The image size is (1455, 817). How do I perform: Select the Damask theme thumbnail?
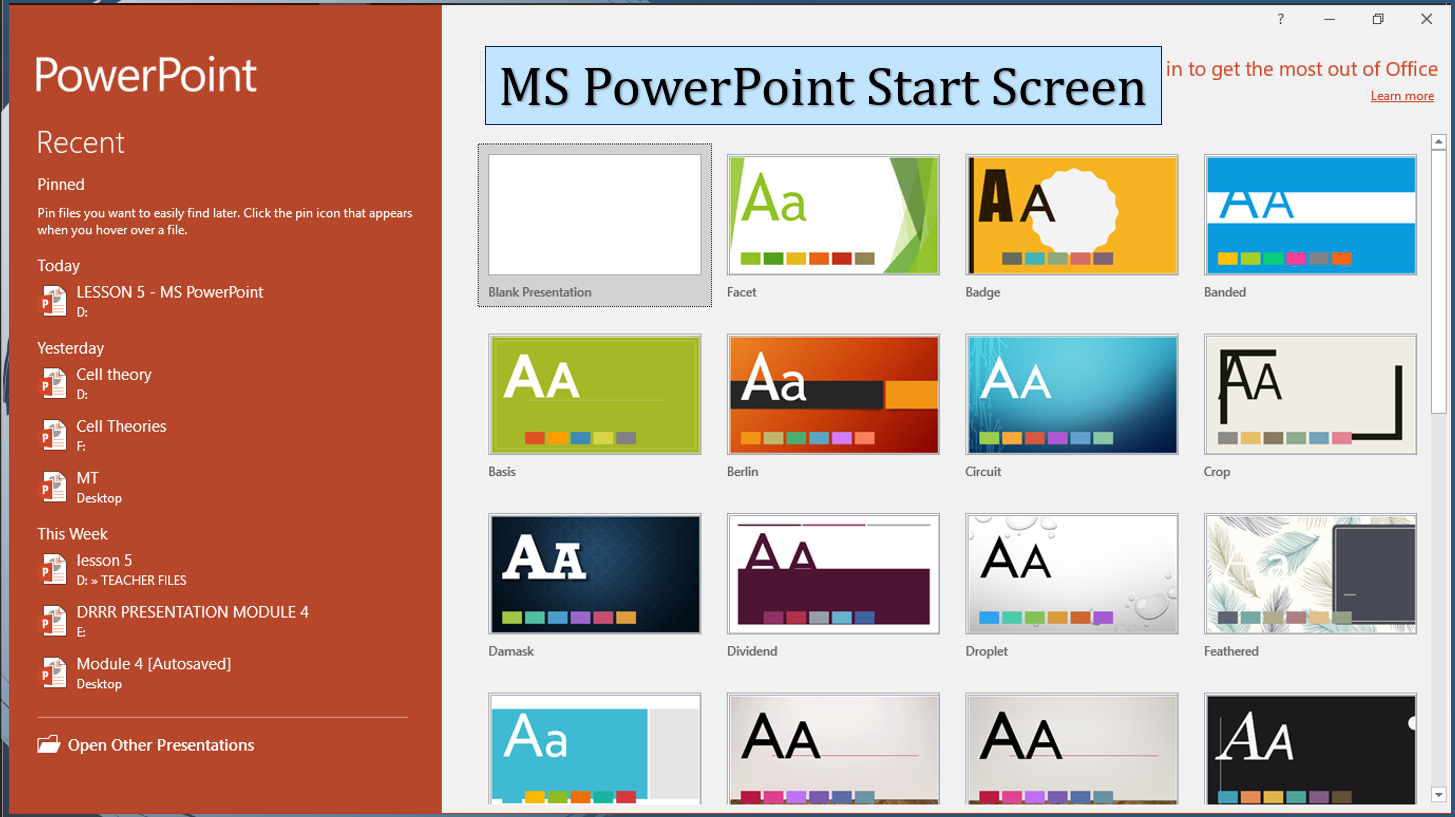[594, 574]
